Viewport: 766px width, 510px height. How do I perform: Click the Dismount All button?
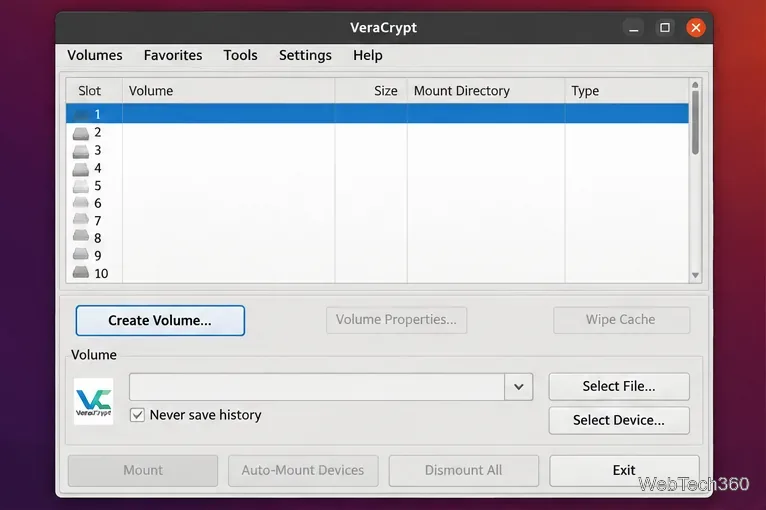coord(464,470)
